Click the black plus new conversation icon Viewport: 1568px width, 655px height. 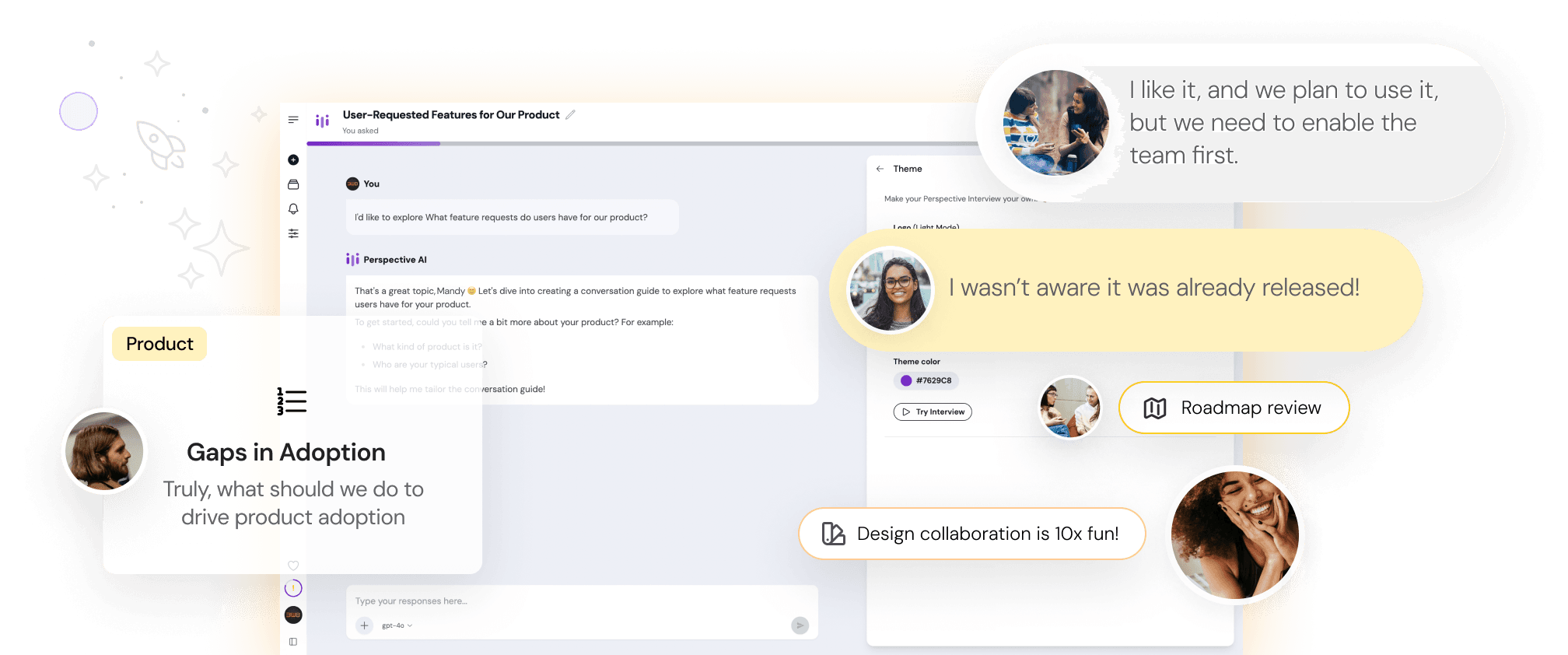293,159
